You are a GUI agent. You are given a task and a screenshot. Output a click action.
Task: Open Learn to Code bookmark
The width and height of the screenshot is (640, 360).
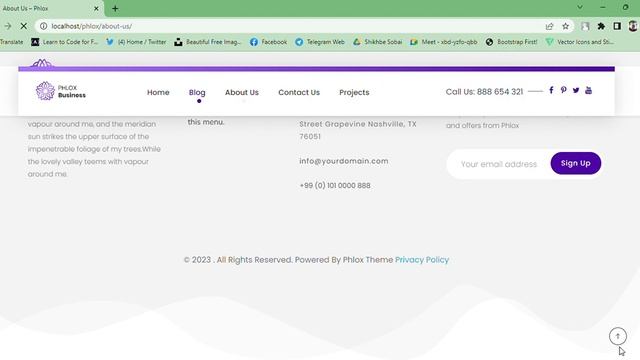pyautogui.click(x=64, y=42)
